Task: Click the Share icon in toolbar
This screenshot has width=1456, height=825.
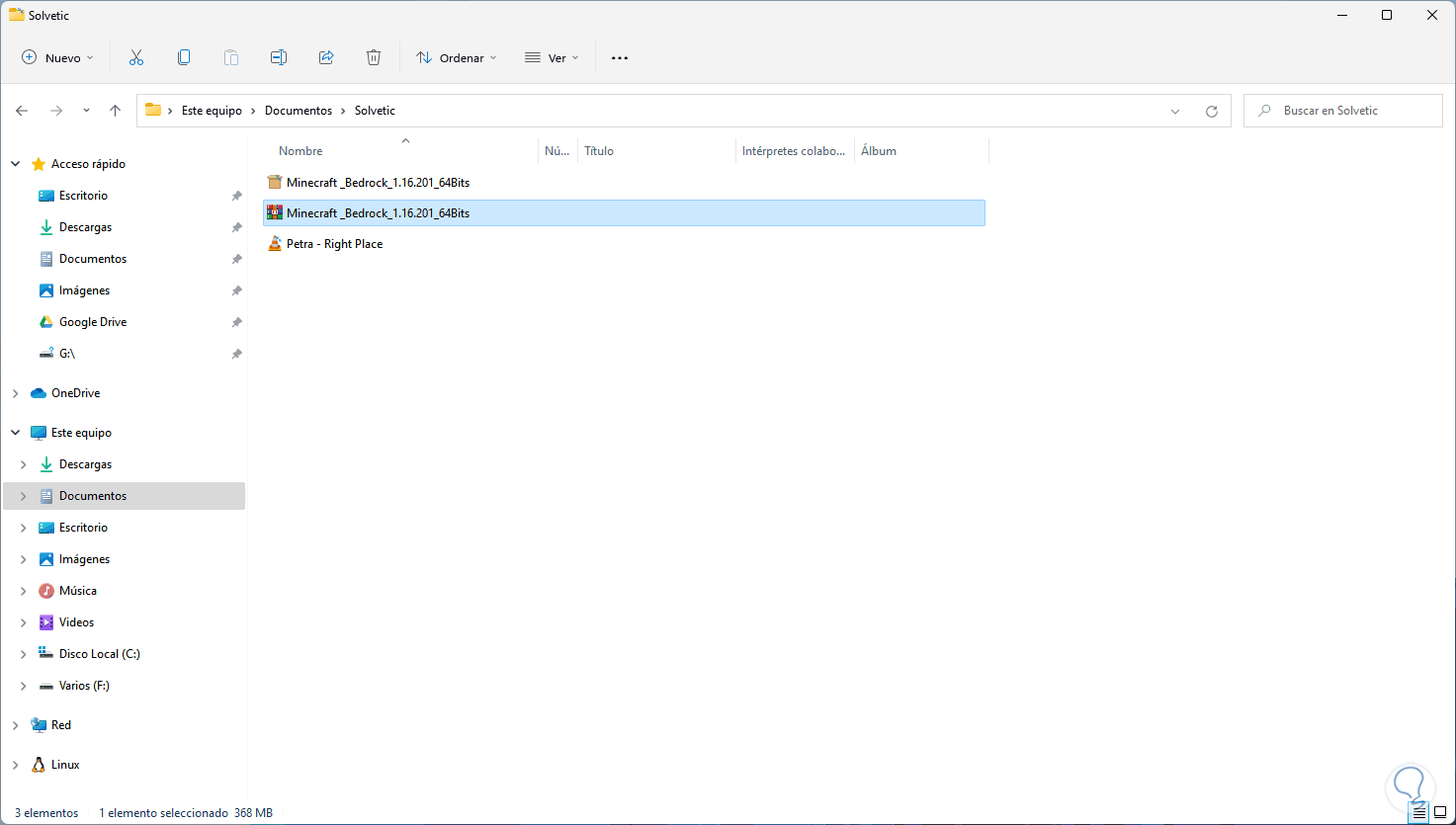Action: [x=326, y=58]
